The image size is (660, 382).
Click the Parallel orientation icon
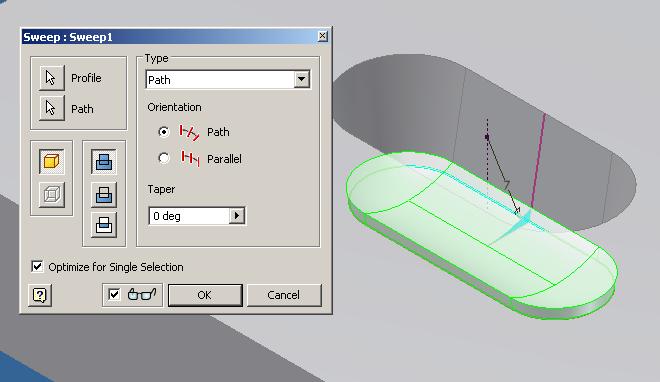[190, 158]
